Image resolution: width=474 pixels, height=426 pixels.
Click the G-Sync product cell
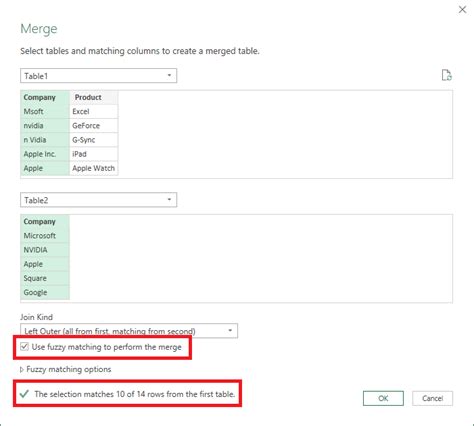[94, 140]
